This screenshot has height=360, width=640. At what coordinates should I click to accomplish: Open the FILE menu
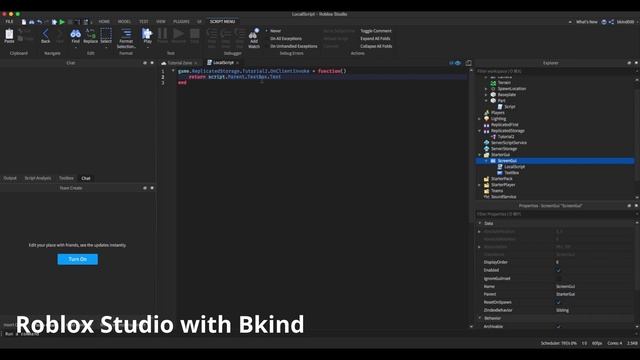(x=9, y=22)
